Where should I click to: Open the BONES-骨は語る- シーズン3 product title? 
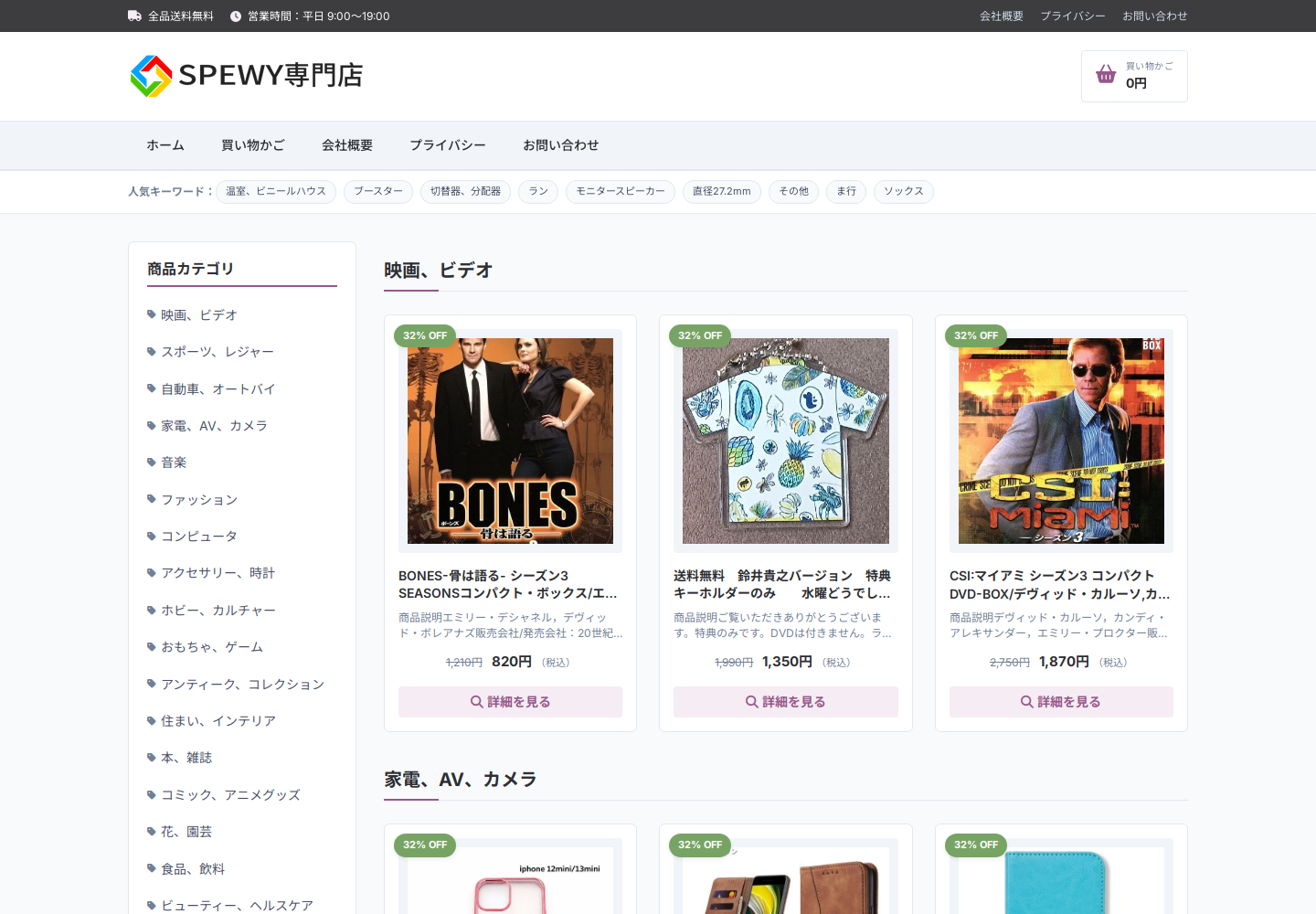(x=510, y=584)
